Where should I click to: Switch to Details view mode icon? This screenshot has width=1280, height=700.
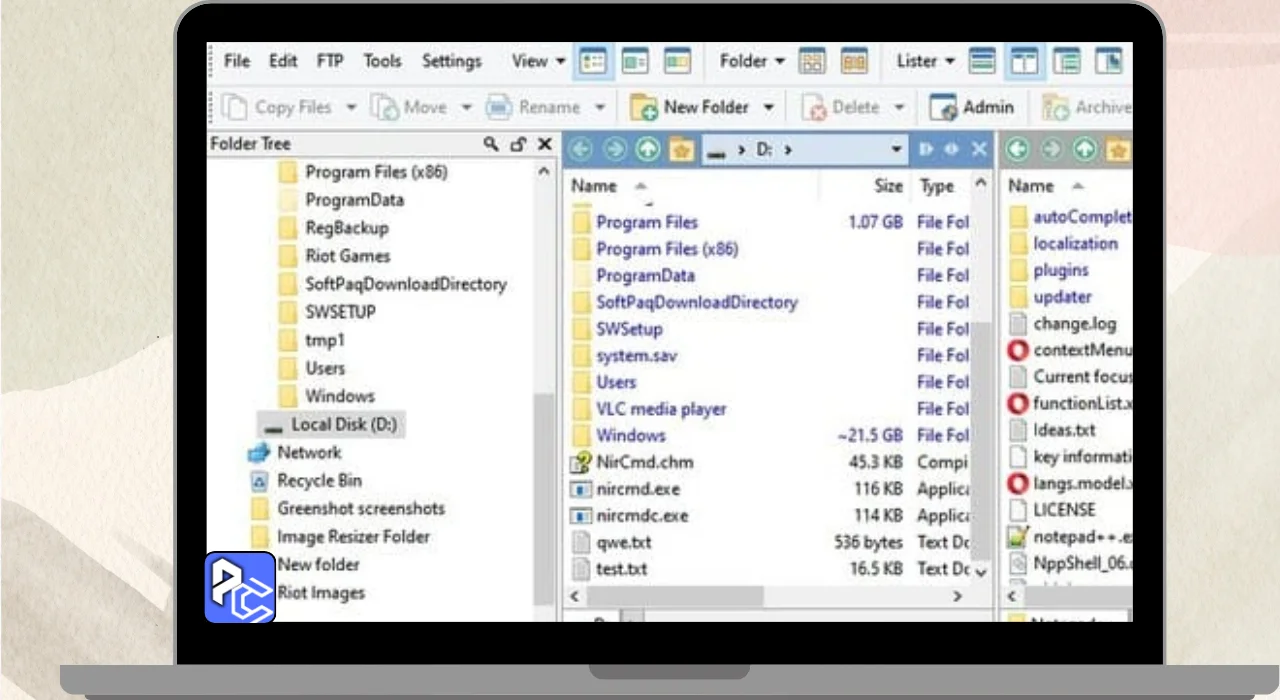[x=593, y=61]
